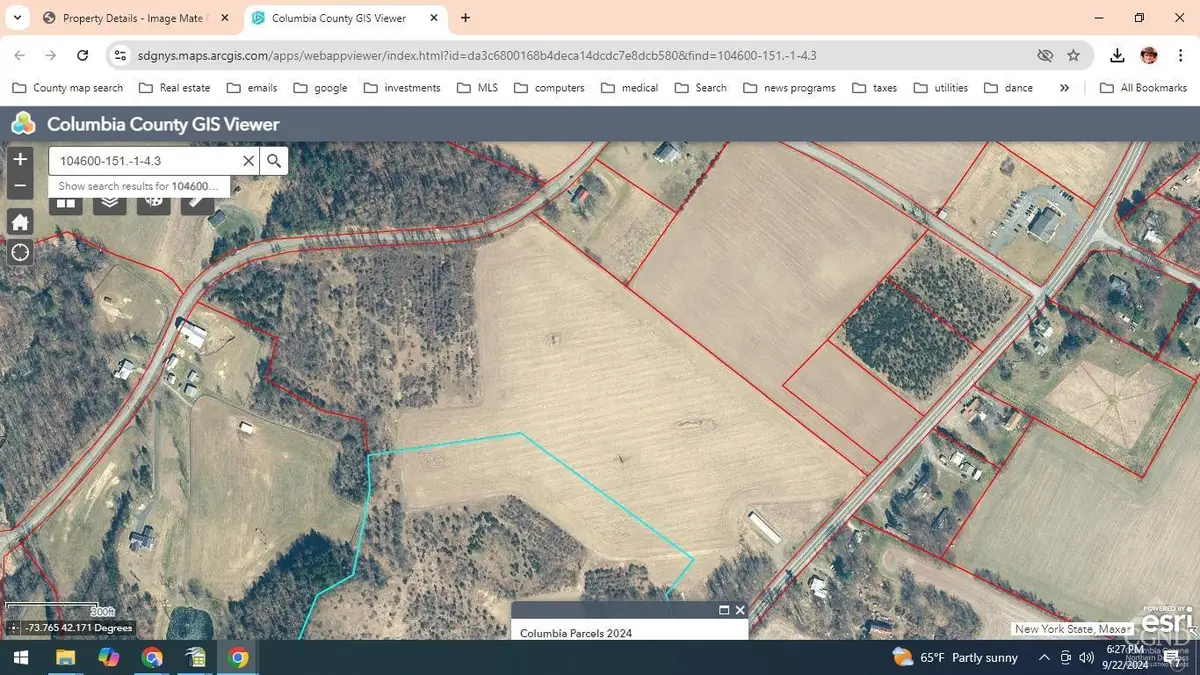Image resolution: width=1200 pixels, height=675 pixels.
Task: Run the search with the magnifier icon
Action: (274, 160)
